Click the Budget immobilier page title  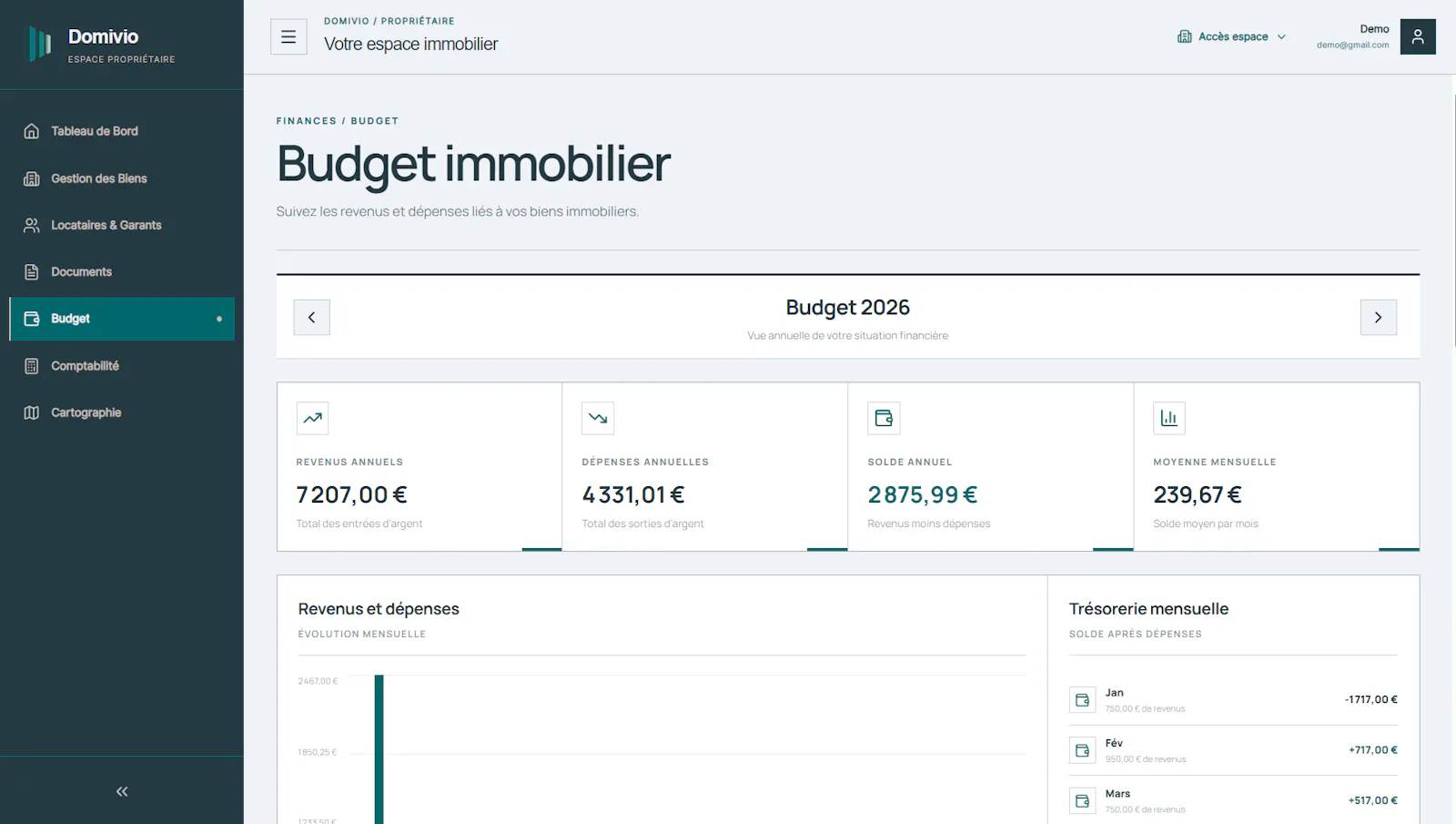coord(473,165)
